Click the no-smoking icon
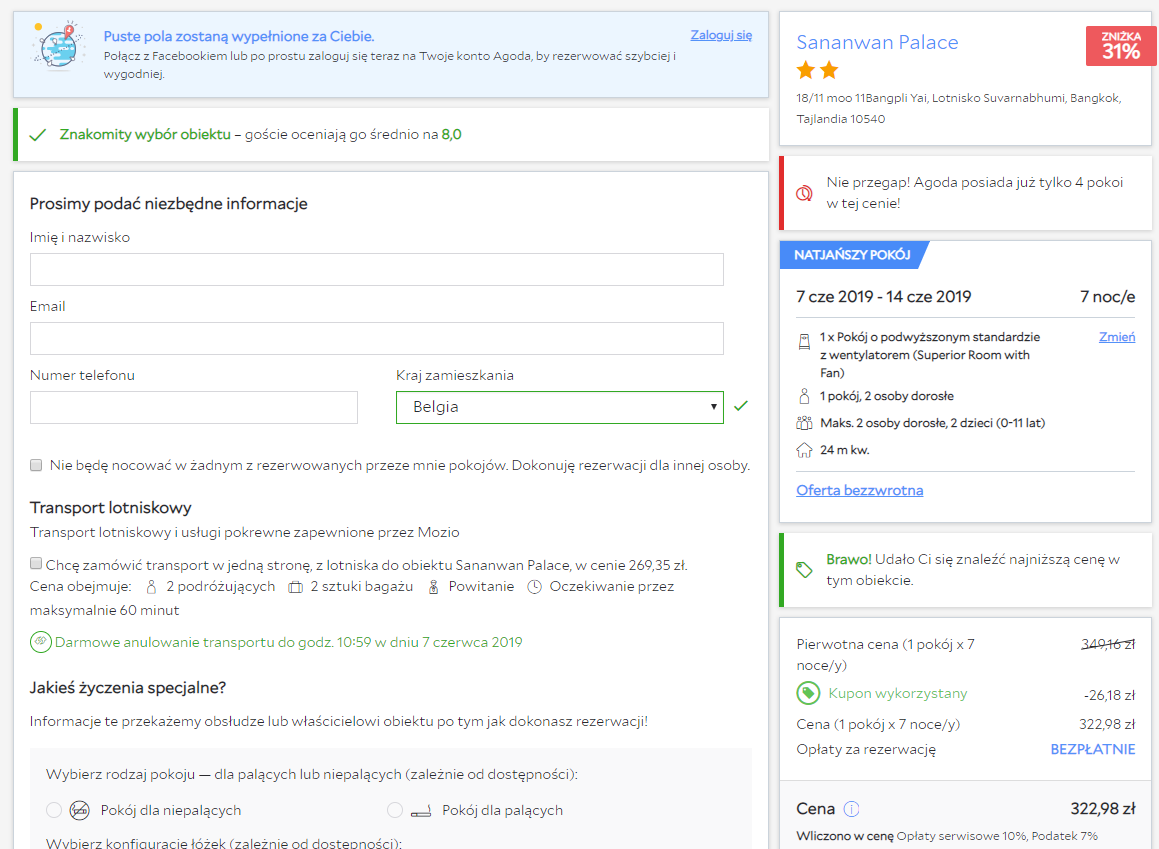Viewport: 1159px width, 849px height. pyautogui.click(x=80, y=811)
